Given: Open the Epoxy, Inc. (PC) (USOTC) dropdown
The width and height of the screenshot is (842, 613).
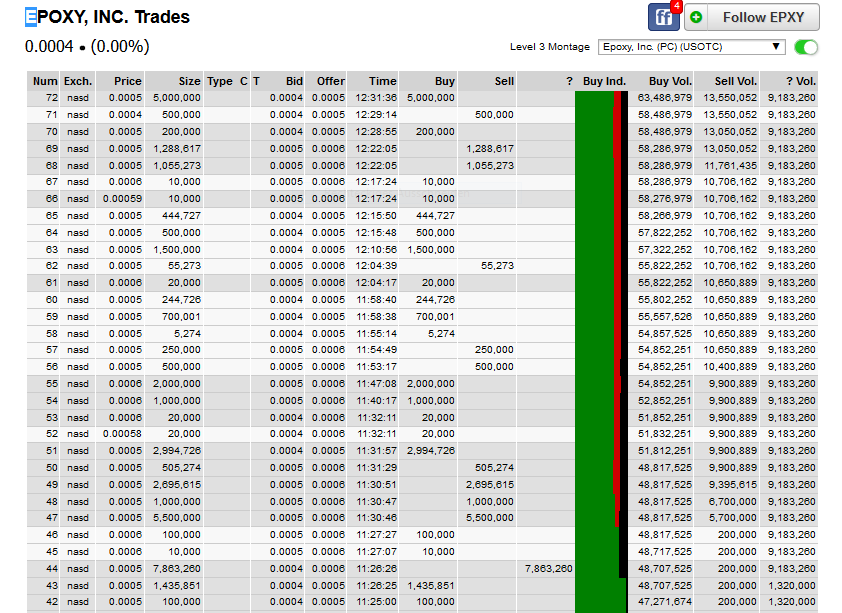Looking at the screenshot, I should click(x=692, y=47).
